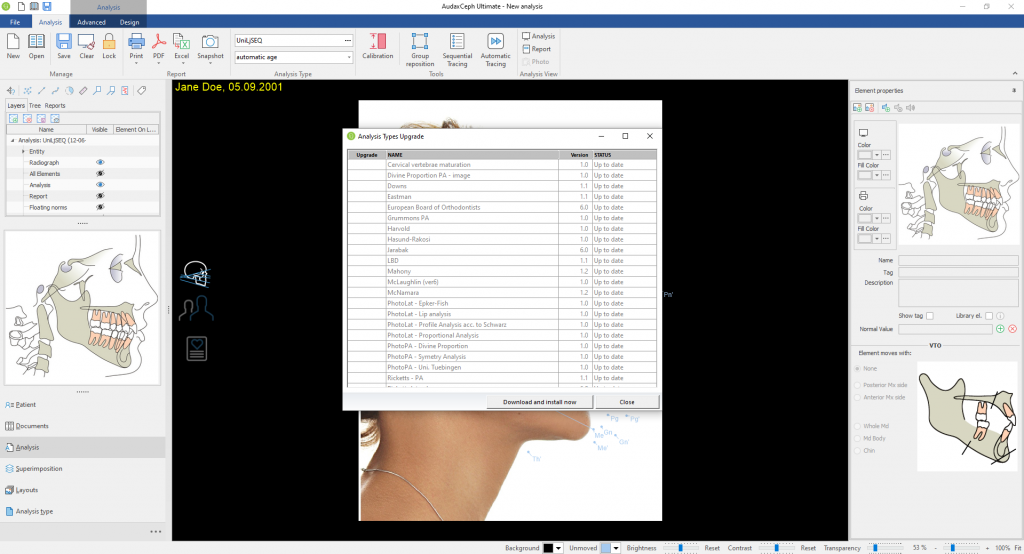Open the Excel export dropdown arrow
This screenshot has width=1024, height=554.
point(182,63)
